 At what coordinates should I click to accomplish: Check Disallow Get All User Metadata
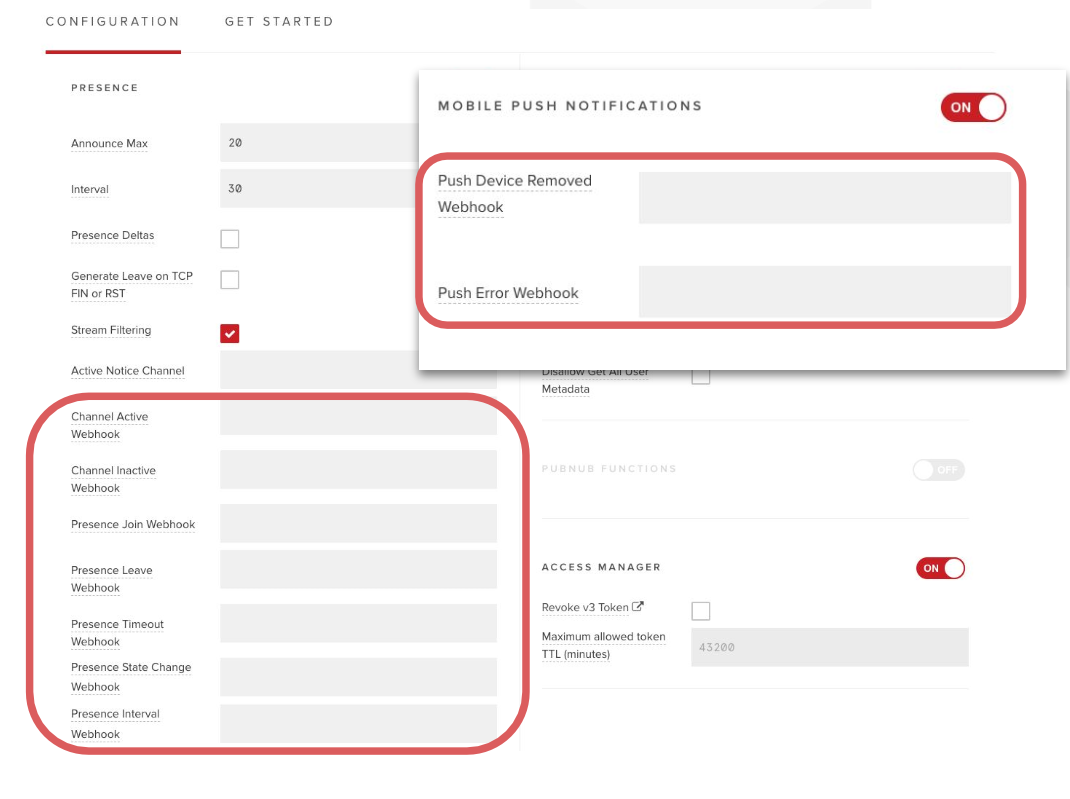coord(700,374)
